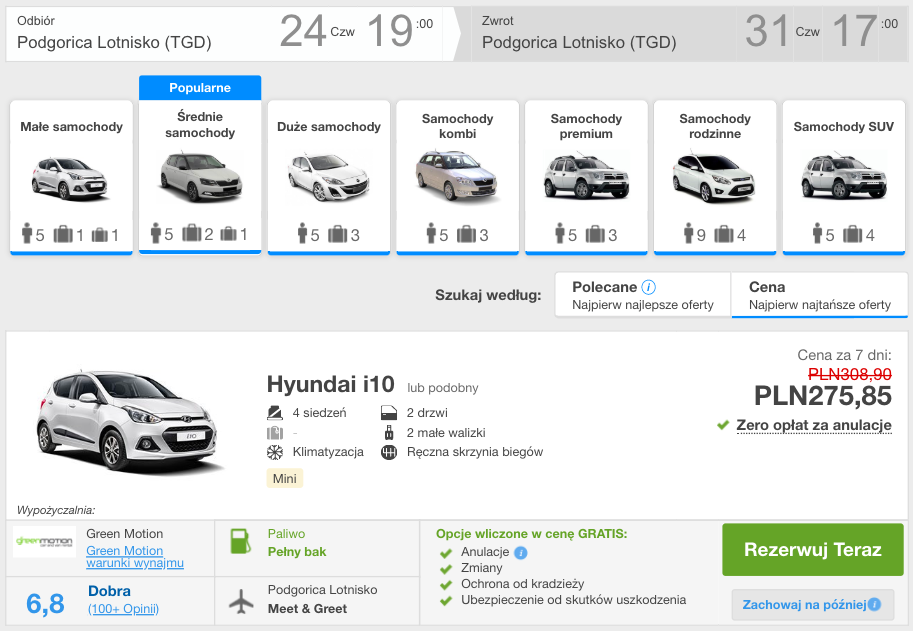This screenshot has width=913, height=631.
Task: Click green check beside Zero opłat za anulację
Action: [723, 426]
